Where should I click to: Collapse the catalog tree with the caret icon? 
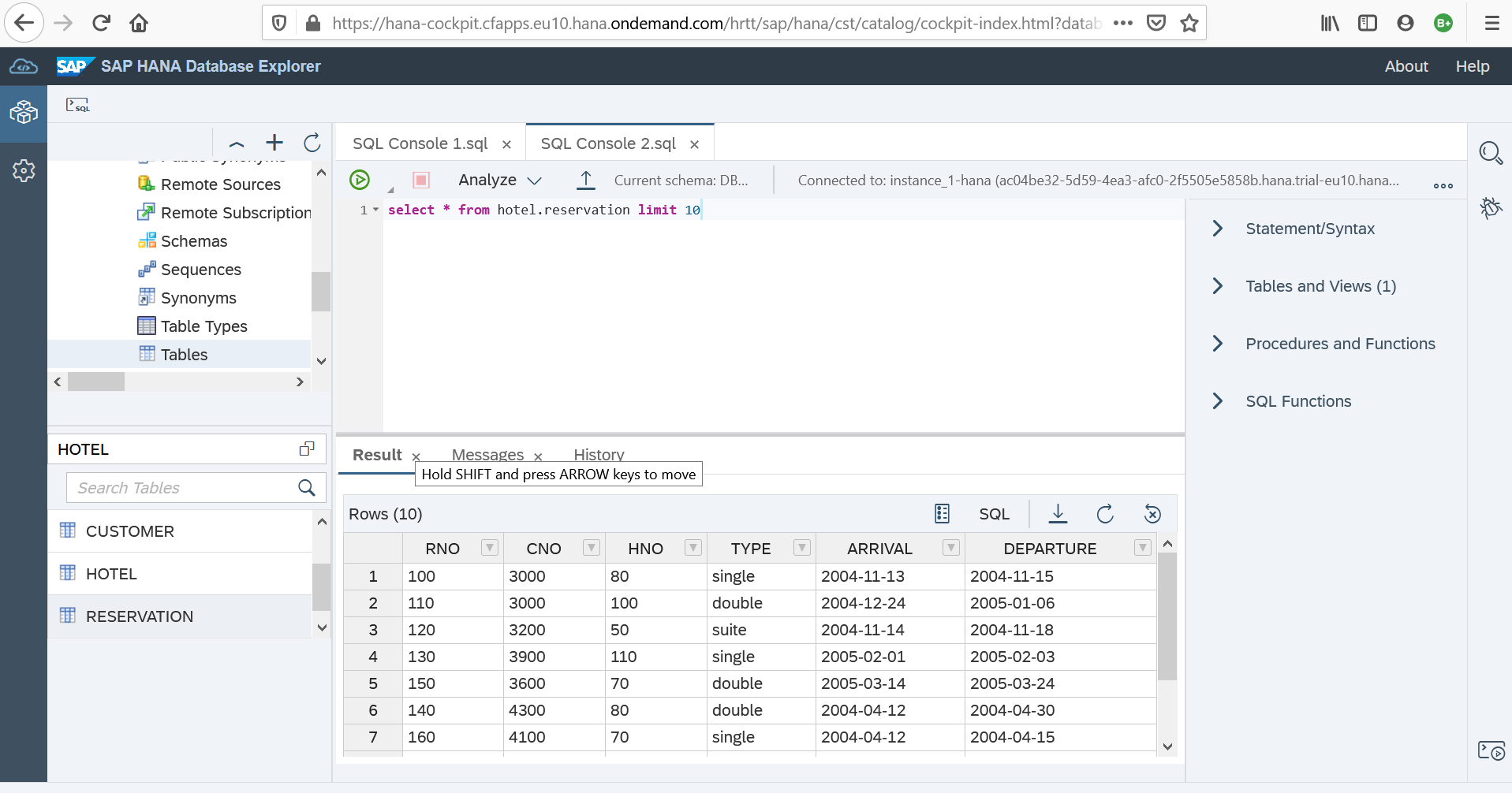point(237,143)
